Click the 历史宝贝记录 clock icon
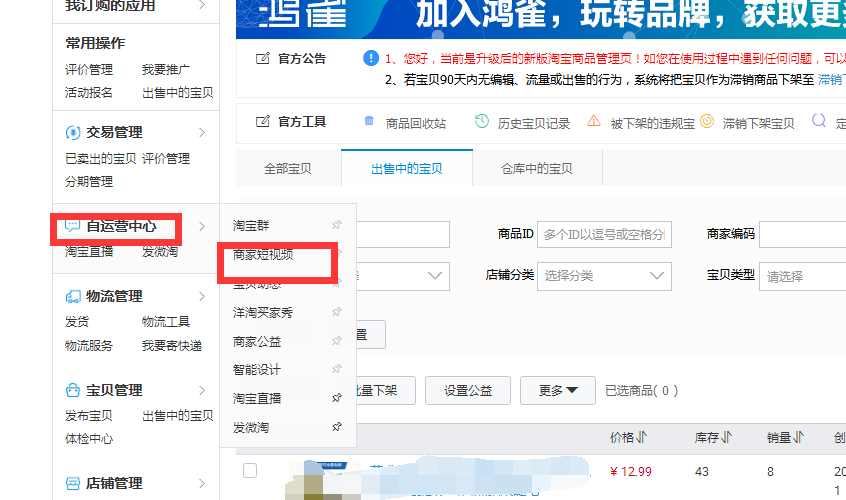The height and width of the screenshot is (500, 846). point(481,121)
